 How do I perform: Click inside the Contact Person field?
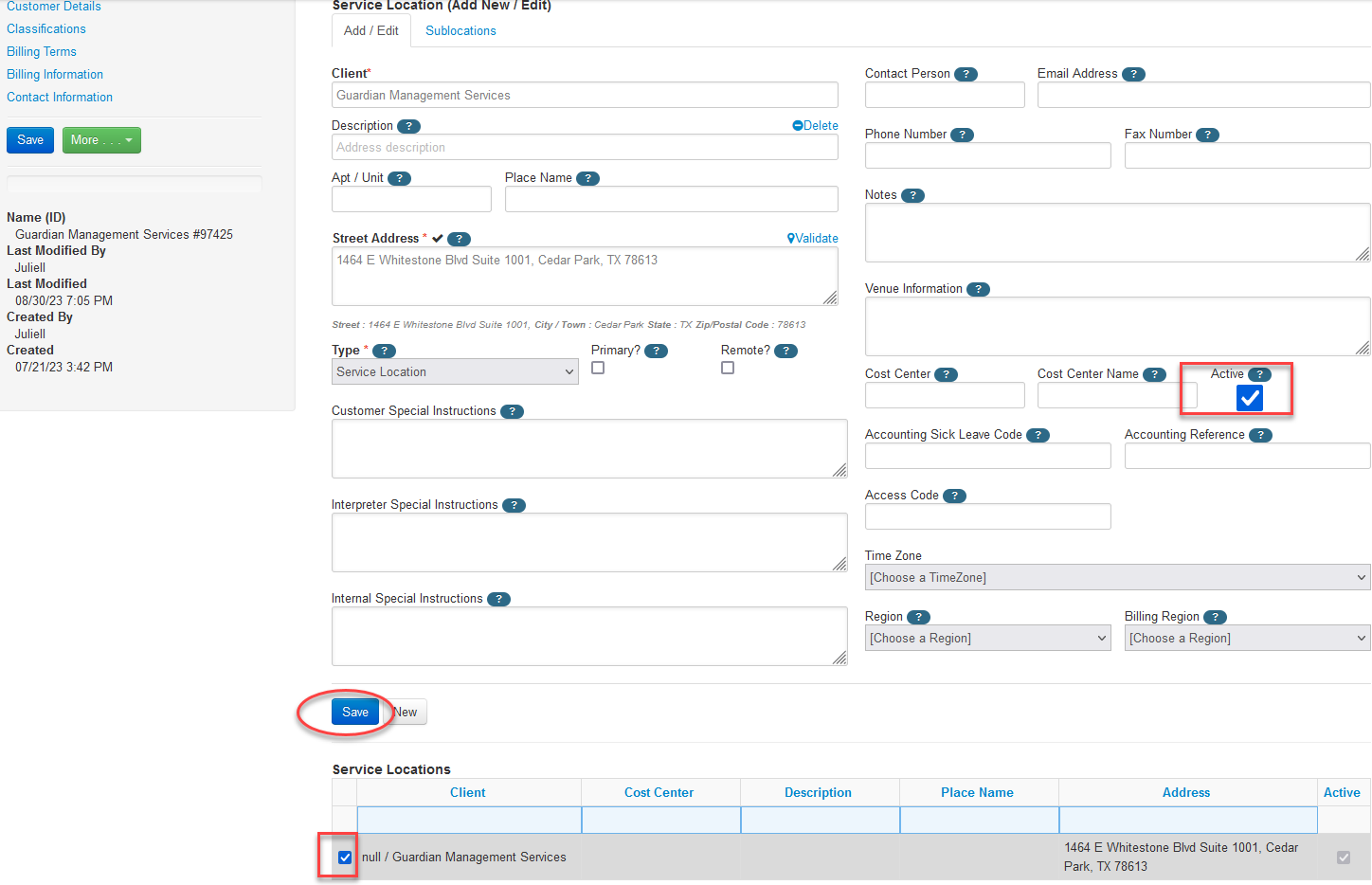point(944,95)
